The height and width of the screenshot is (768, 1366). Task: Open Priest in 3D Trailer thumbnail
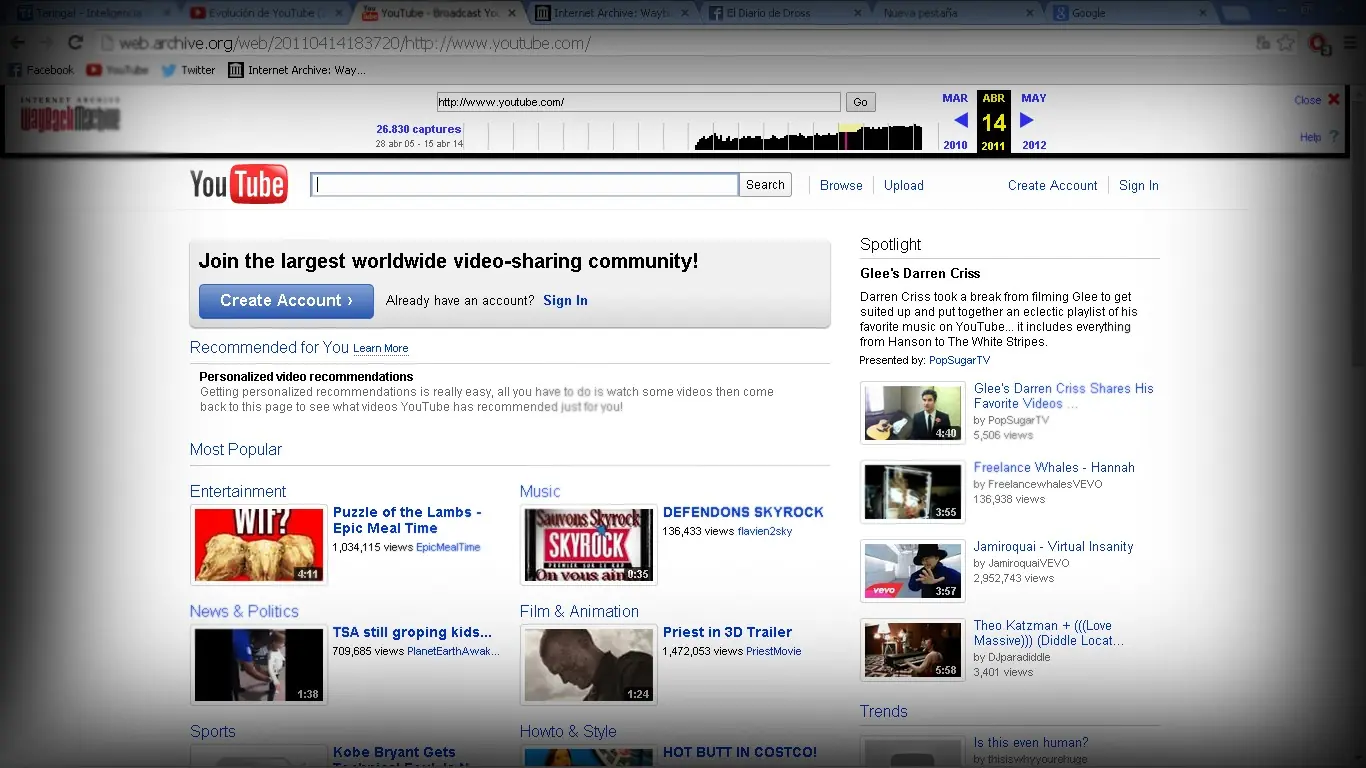589,665
